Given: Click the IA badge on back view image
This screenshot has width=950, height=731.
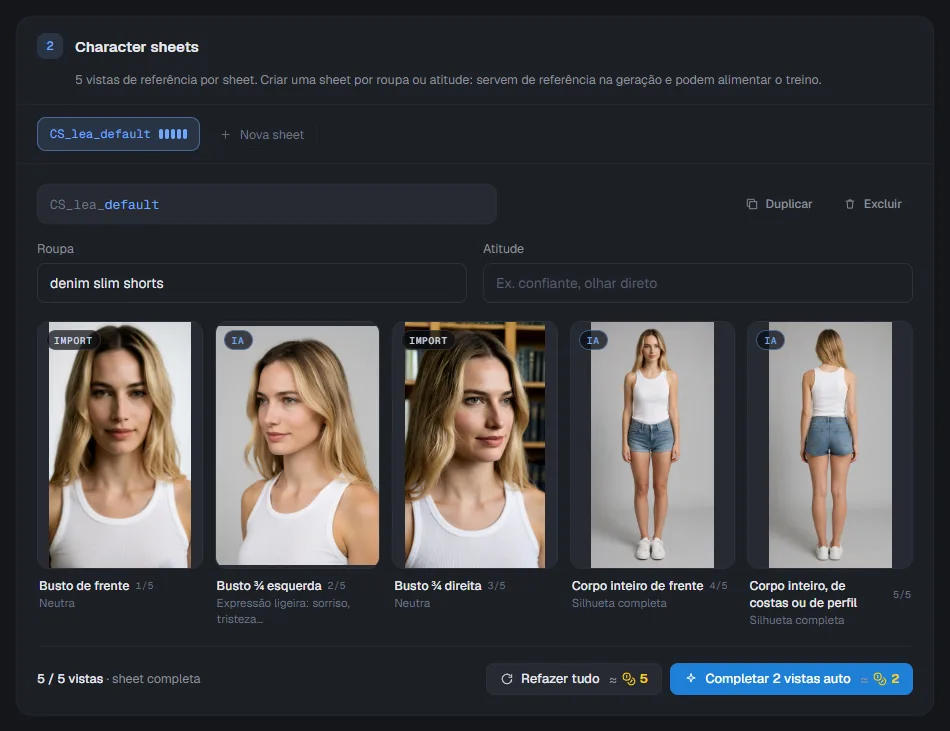Looking at the screenshot, I should tap(771, 340).
